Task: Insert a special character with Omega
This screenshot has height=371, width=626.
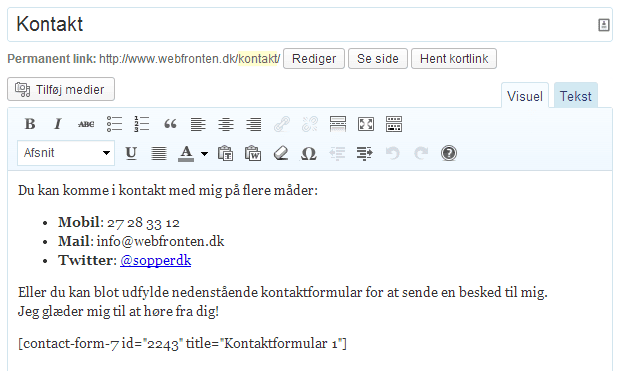Action: pyautogui.click(x=309, y=153)
